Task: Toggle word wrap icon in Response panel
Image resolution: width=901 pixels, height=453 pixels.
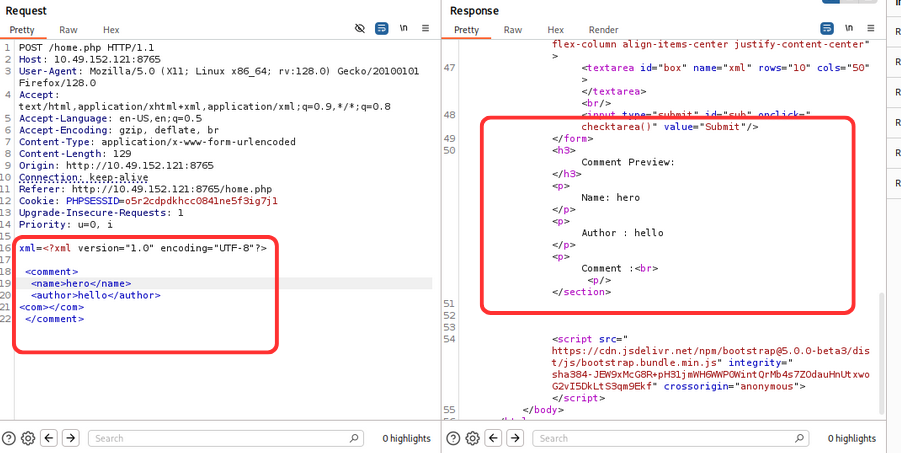Action: point(827,29)
